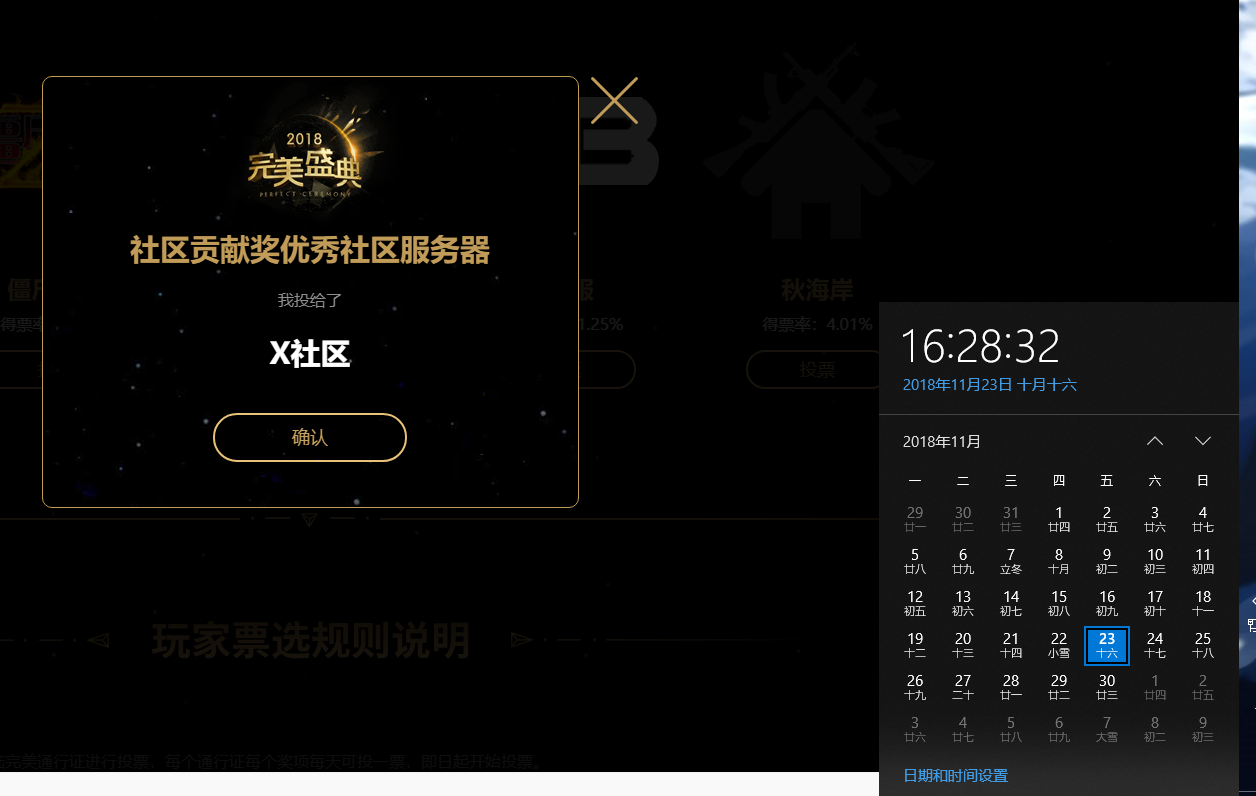Select November 30 in the calendar

[1107, 687]
